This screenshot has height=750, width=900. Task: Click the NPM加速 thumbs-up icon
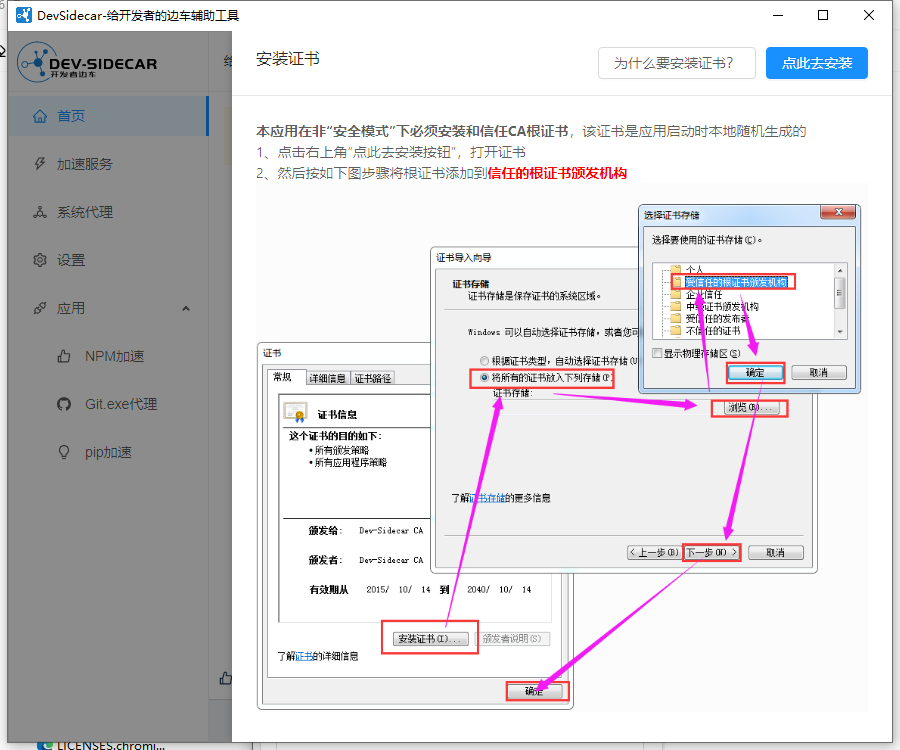pos(64,356)
